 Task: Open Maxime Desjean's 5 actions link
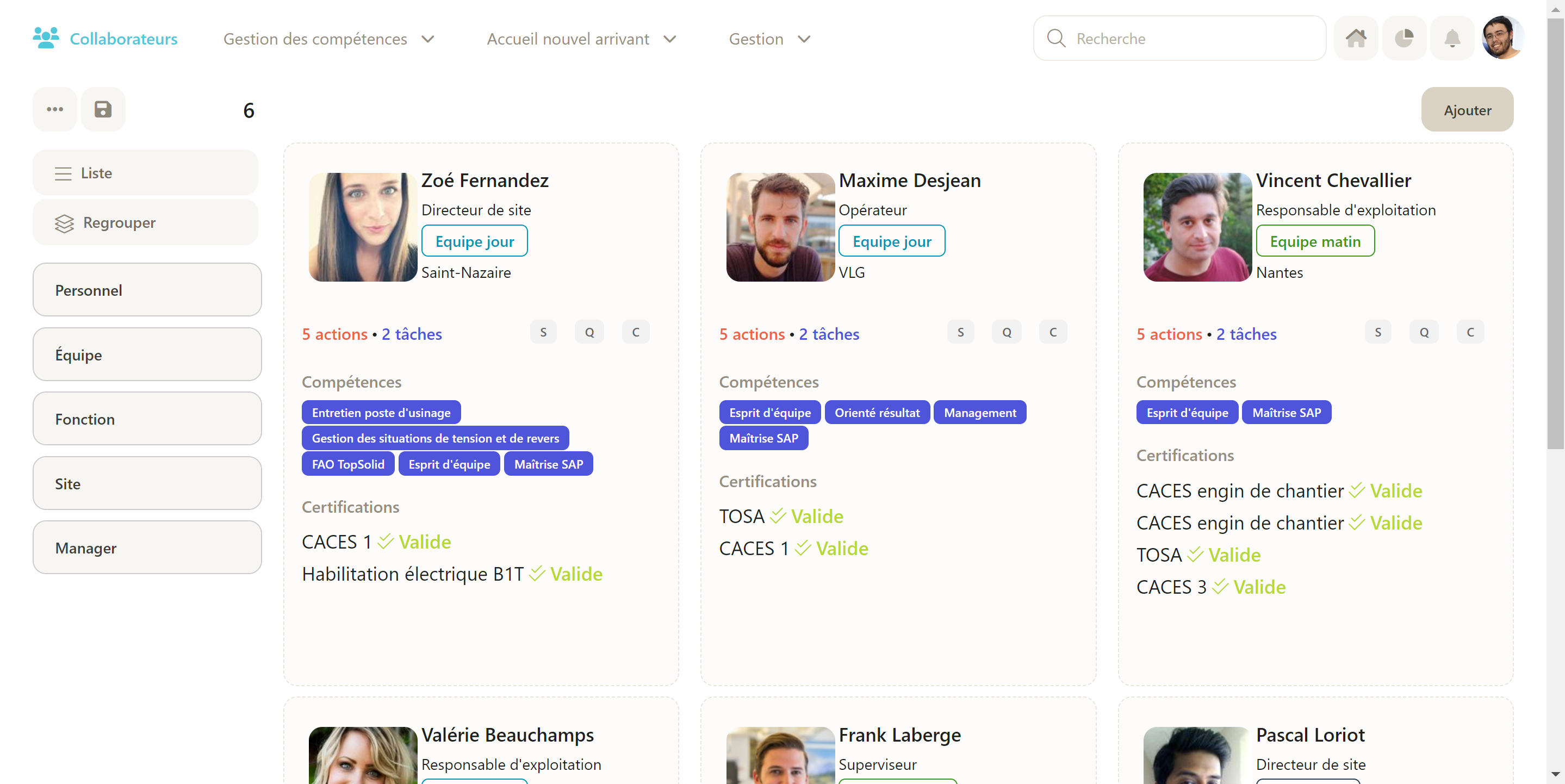pyautogui.click(x=752, y=334)
